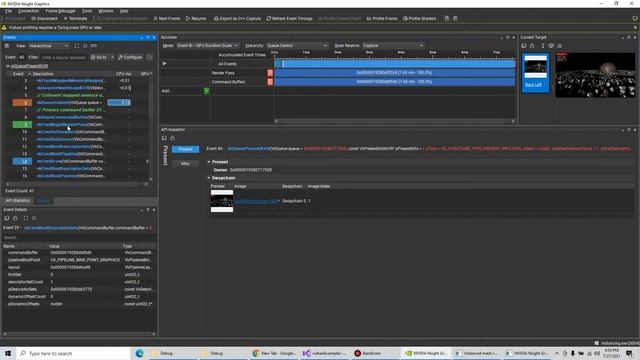Select event 9 vkCmdBeginRenderPass row

(78, 124)
